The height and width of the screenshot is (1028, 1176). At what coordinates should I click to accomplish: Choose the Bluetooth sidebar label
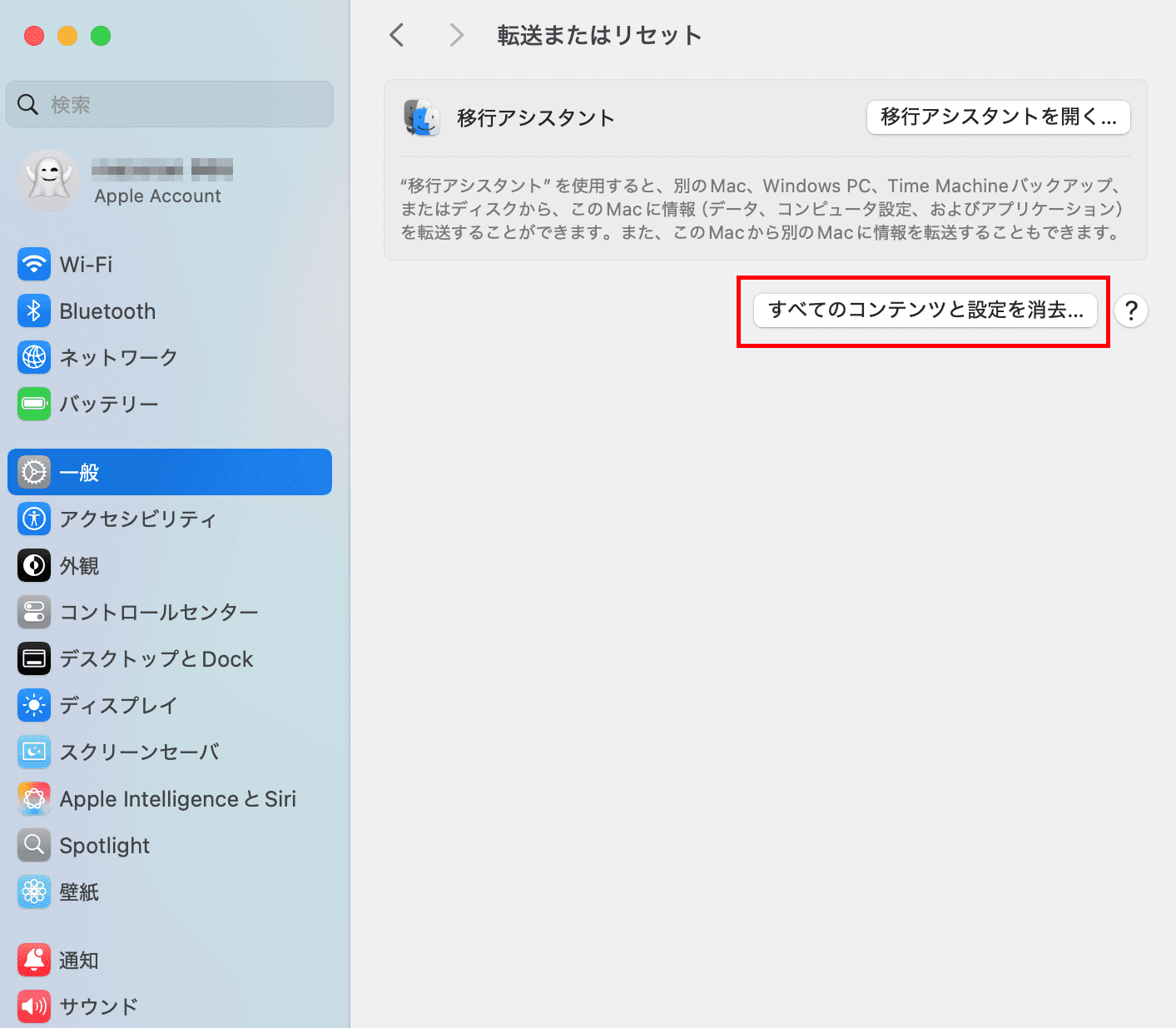pyautogui.click(x=108, y=311)
